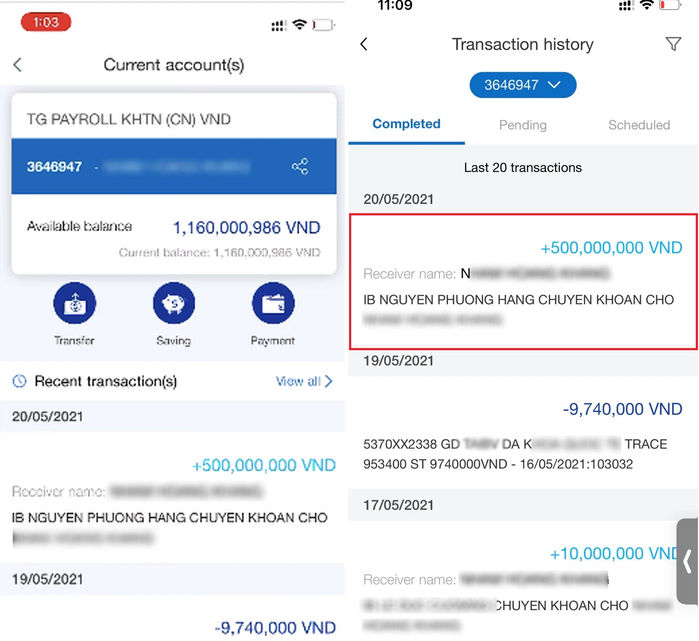Tap the Transfer round icon
Viewport: 699px width, 641px height.
(74, 303)
